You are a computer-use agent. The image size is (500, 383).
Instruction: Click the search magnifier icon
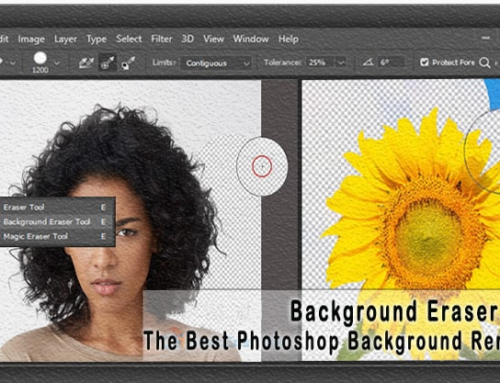coord(484,62)
